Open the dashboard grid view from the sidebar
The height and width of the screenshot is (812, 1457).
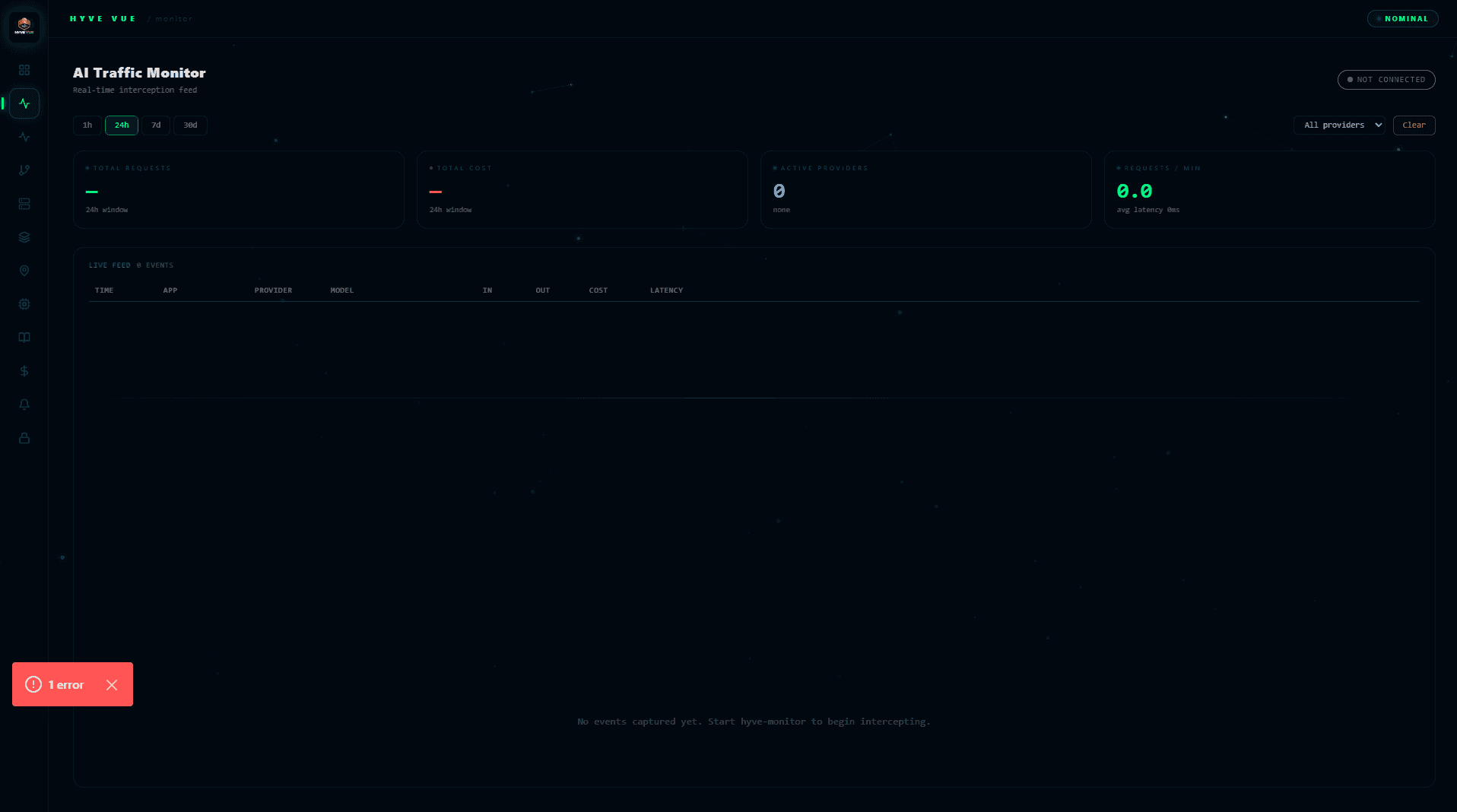(x=24, y=69)
